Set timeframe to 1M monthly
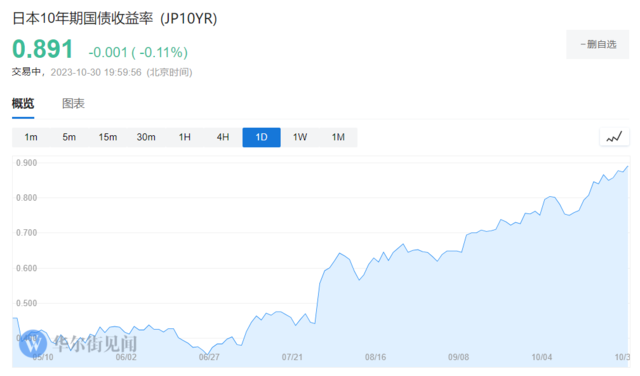Viewport: 640px width, 376px height. pos(338,137)
